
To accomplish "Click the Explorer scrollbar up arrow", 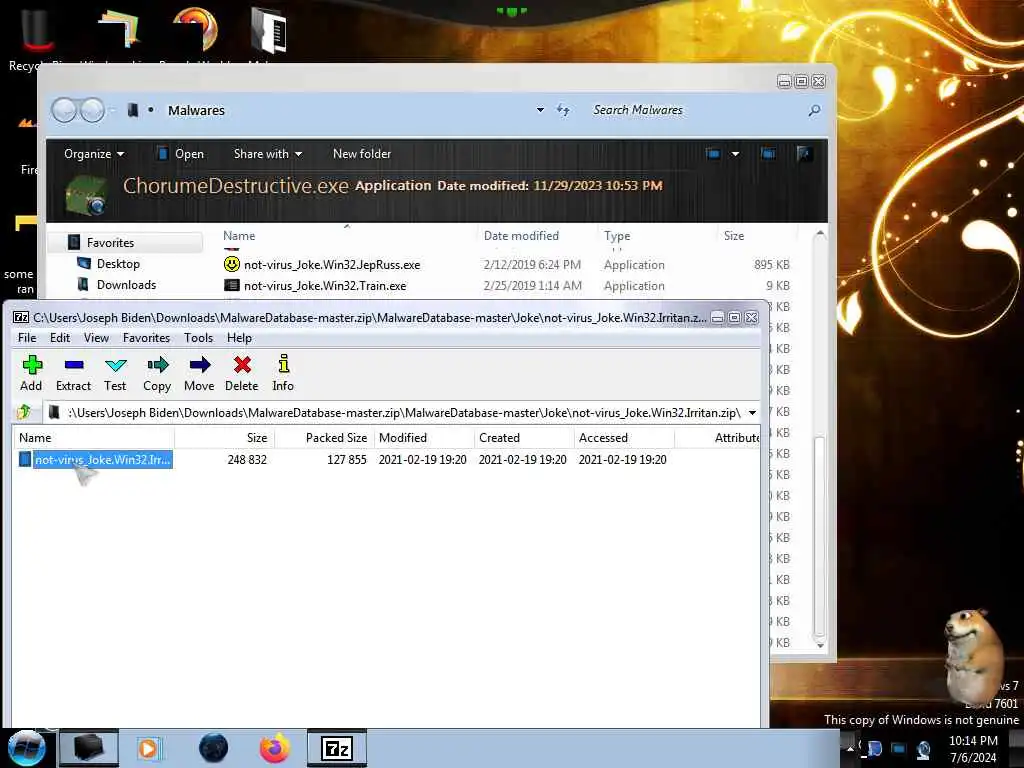I will point(820,233).
